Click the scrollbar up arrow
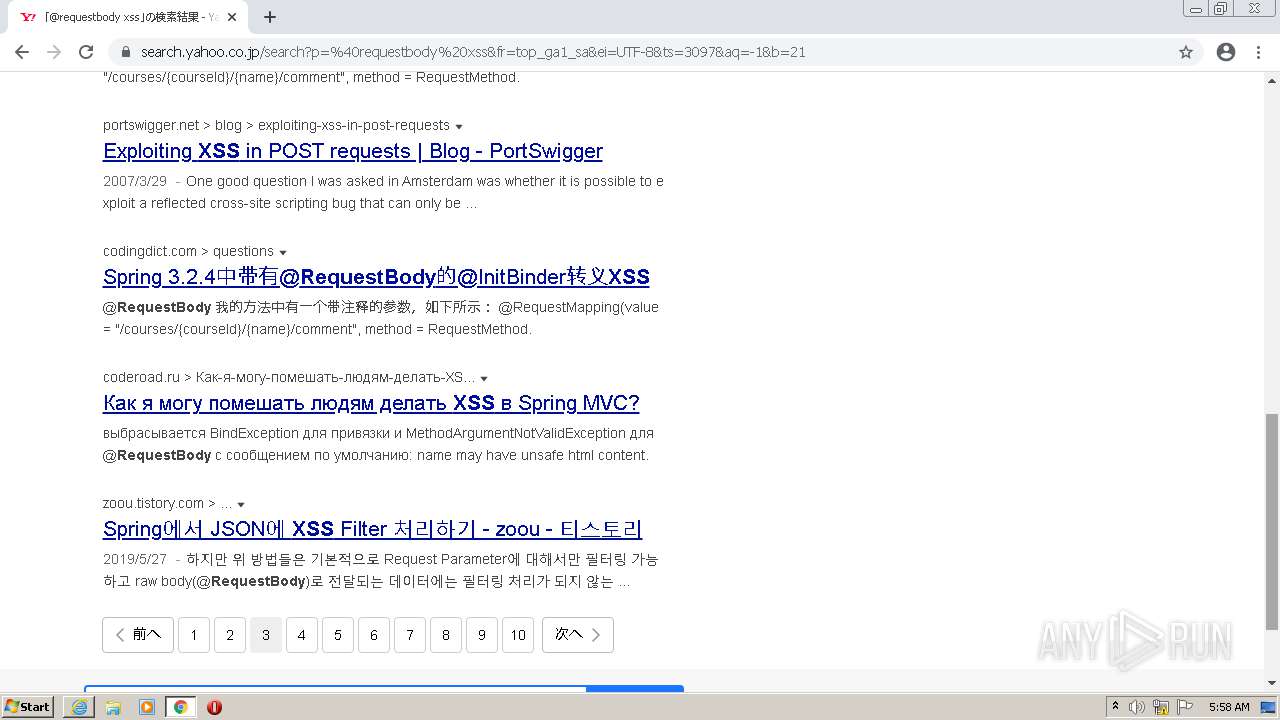This screenshot has width=1280, height=720. (x=1272, y=79)
